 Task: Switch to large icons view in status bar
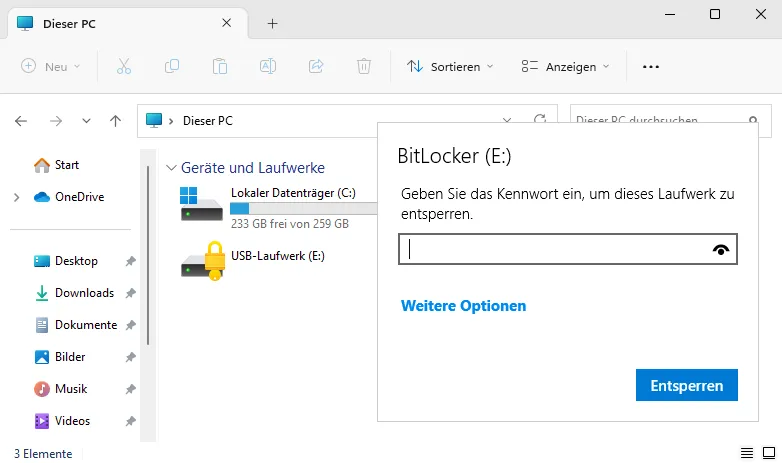click(769, 453)
